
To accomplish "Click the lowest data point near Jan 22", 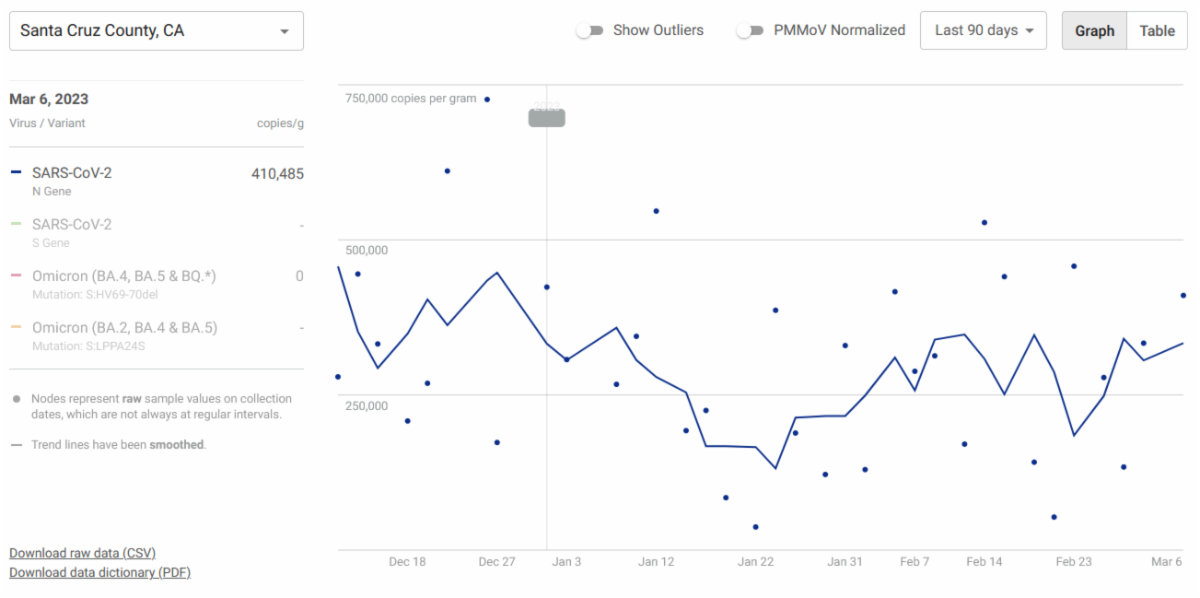I will (755, 527).
